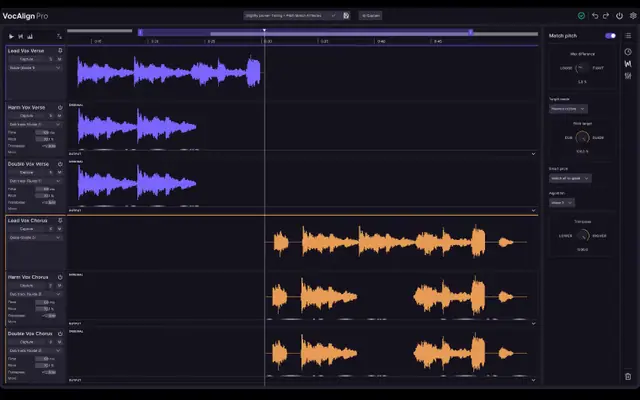The height and width of the screenshot is (400, 640).
Task: Toggle power on Double Vox Chorus track
Action: (x=60, y=333)
